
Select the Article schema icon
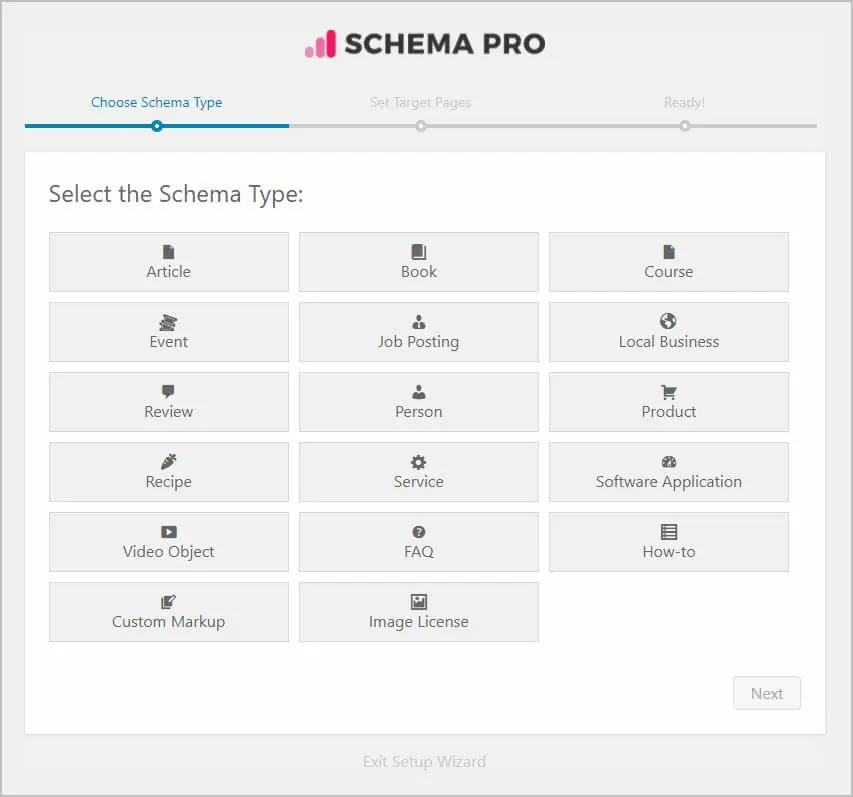tap(168, 252)
